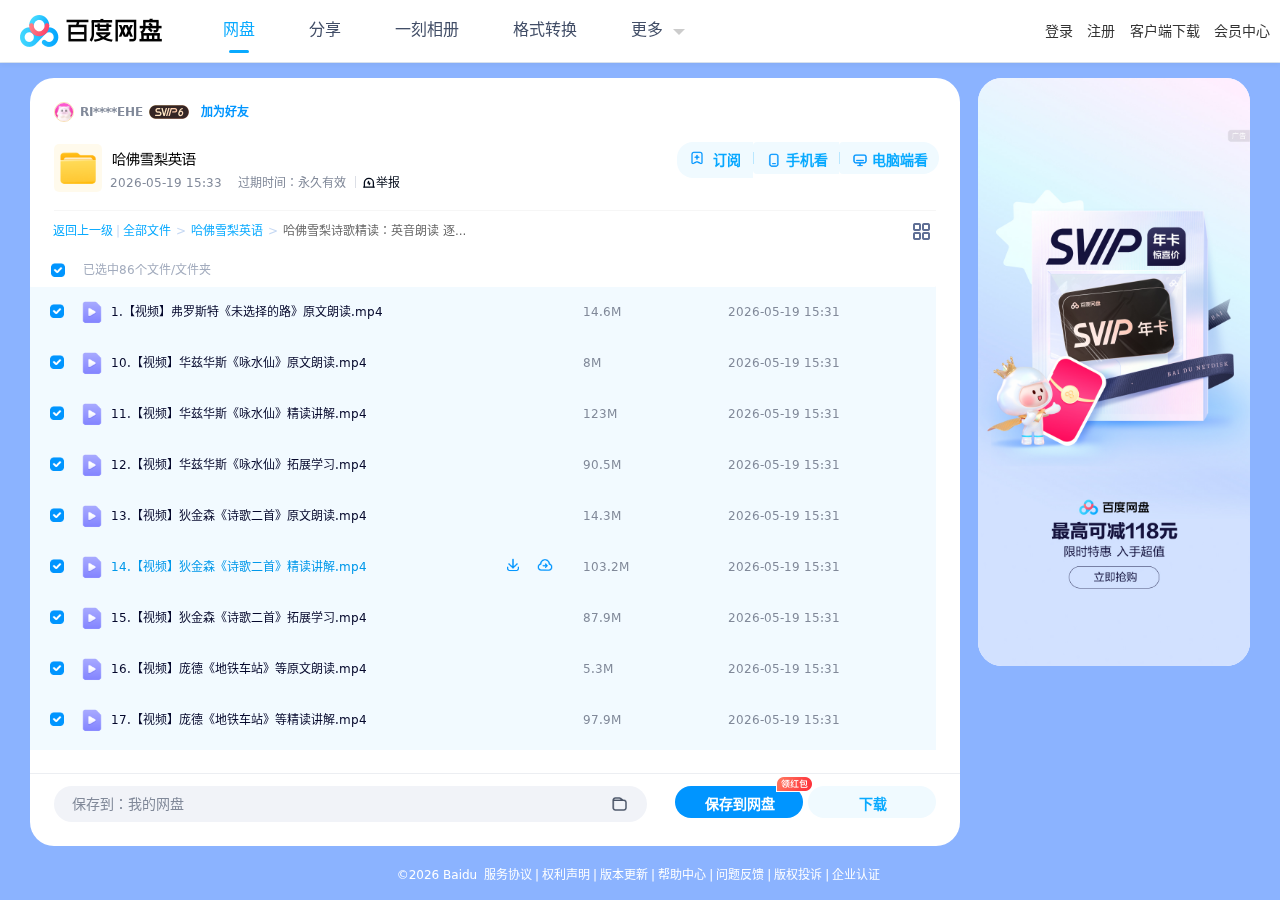Click 服务协议 footer link
The width and height of the screenshot is (1280, 900).
[x=508, y=874]
